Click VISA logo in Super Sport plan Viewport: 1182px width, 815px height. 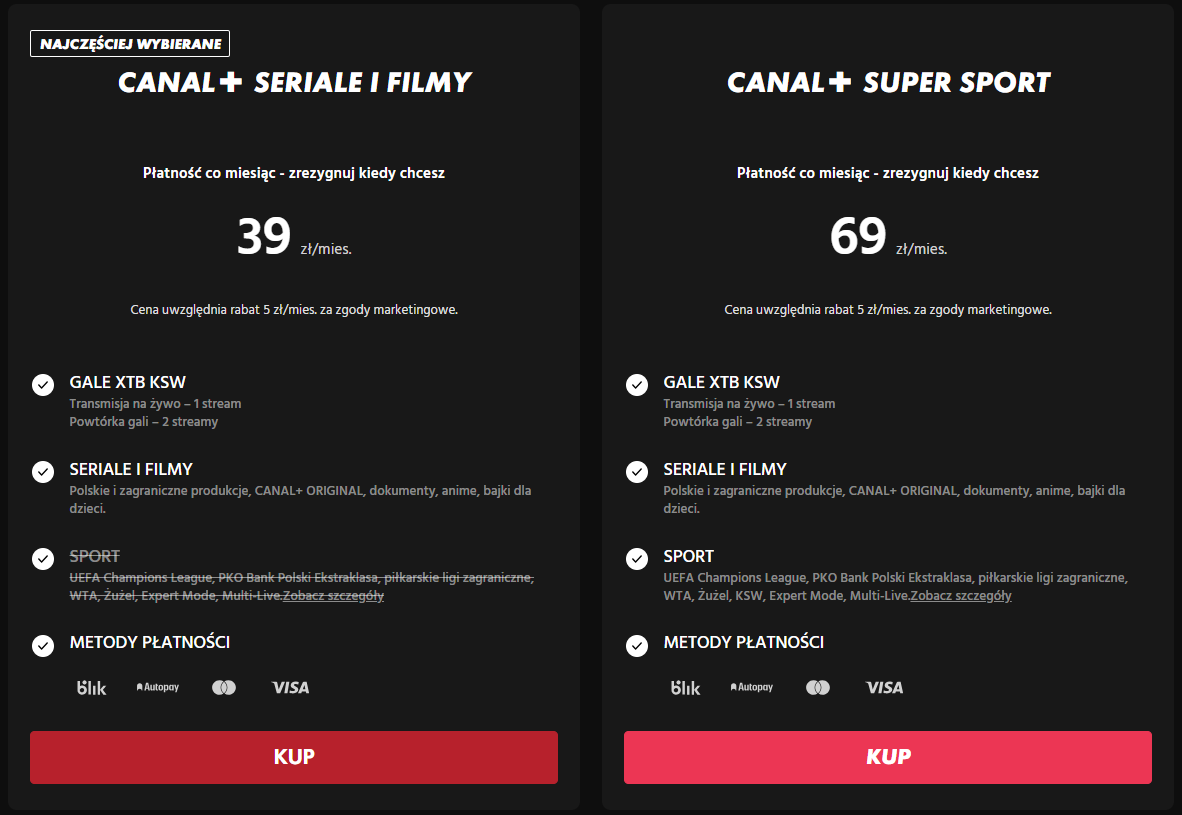(884, 688)
